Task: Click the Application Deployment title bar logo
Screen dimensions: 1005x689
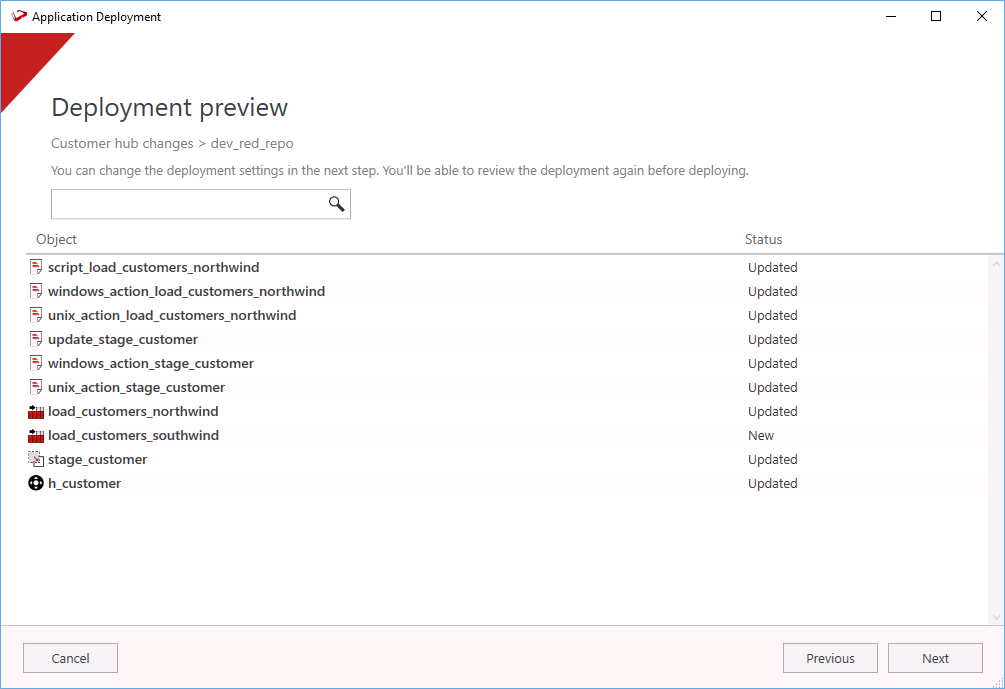Action: coord(18,17)
